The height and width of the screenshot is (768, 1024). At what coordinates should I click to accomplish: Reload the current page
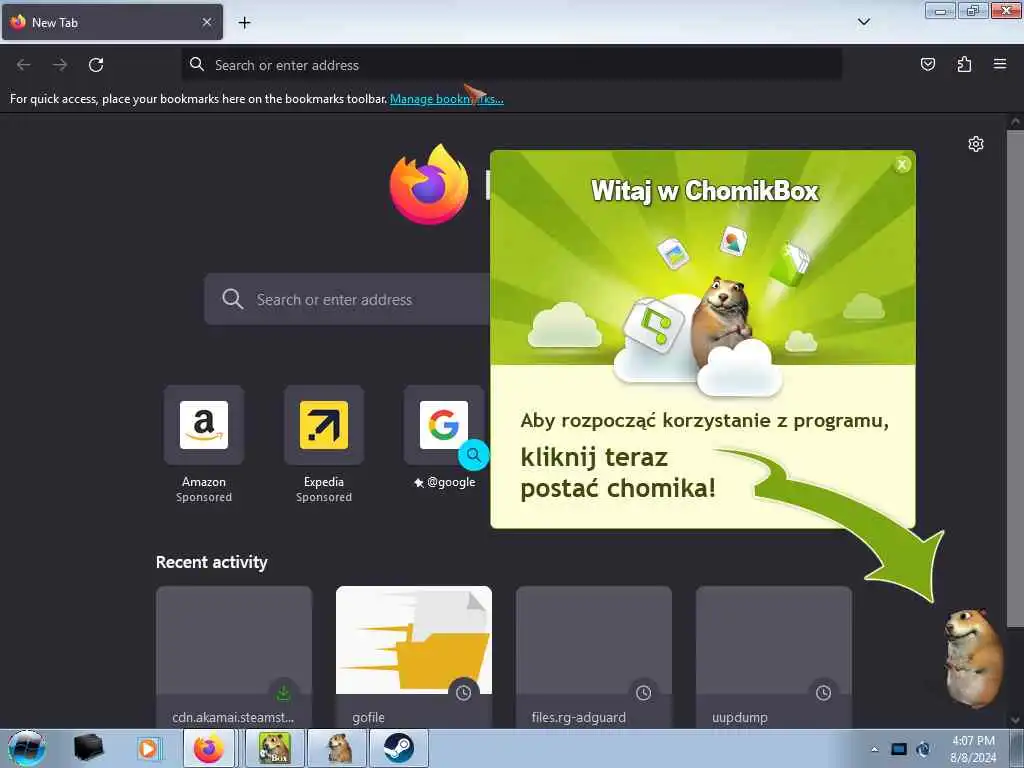coord(96,65)
